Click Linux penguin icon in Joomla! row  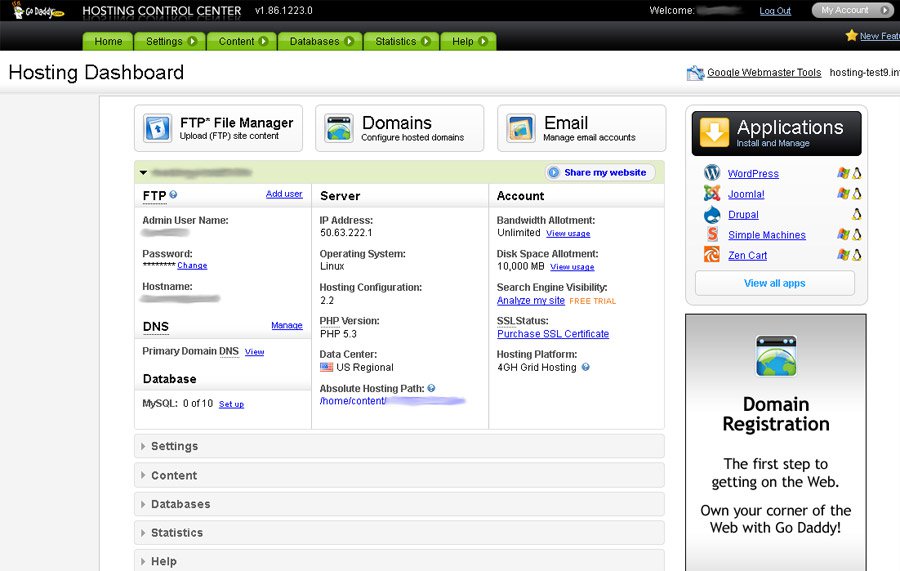click(856, 194)
